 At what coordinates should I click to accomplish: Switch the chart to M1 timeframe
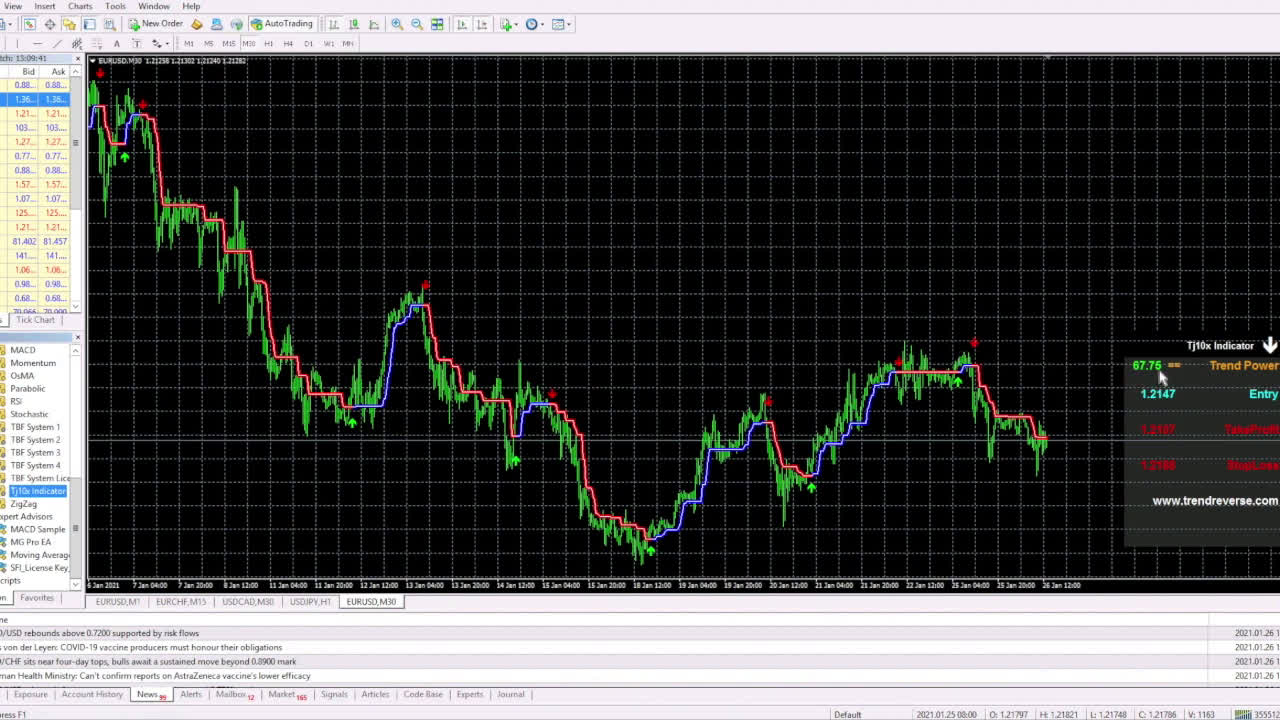tap(188, 43)
